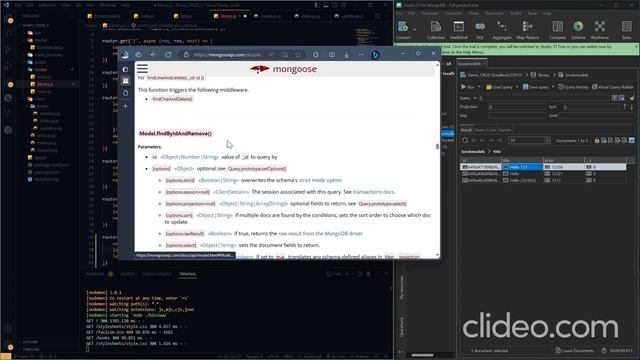Open Query history in Studio 3T

573,87
